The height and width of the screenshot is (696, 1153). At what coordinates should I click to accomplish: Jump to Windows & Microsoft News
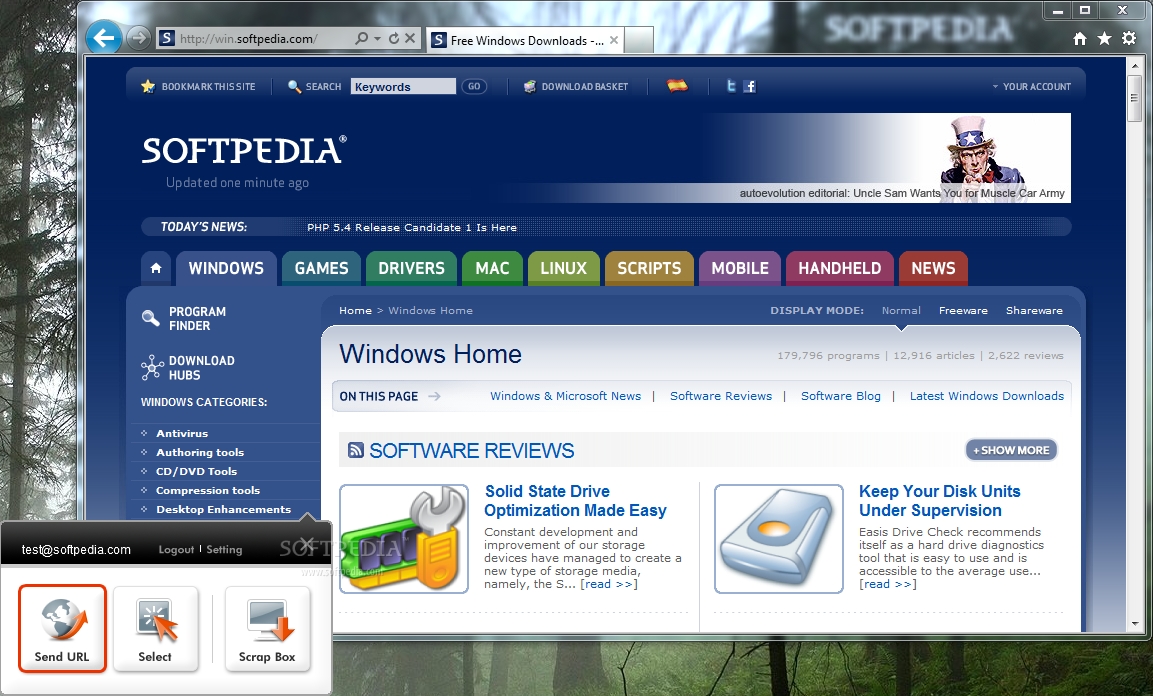click(x=565, y=396)
